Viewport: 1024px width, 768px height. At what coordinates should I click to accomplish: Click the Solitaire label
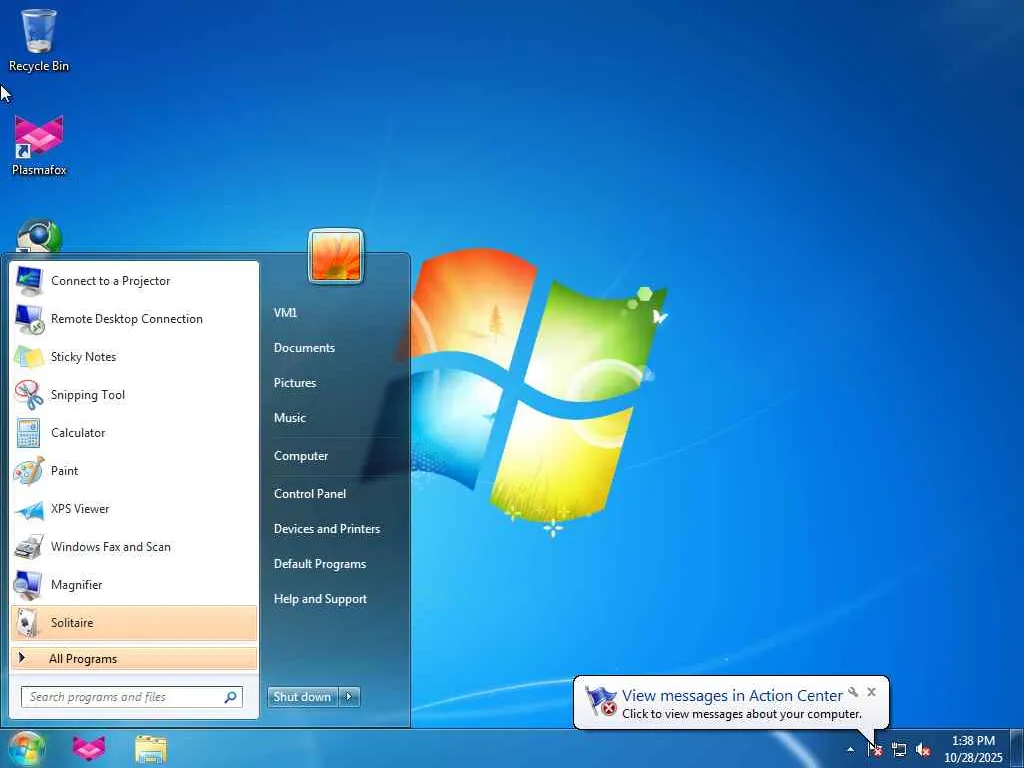[72, 622]
